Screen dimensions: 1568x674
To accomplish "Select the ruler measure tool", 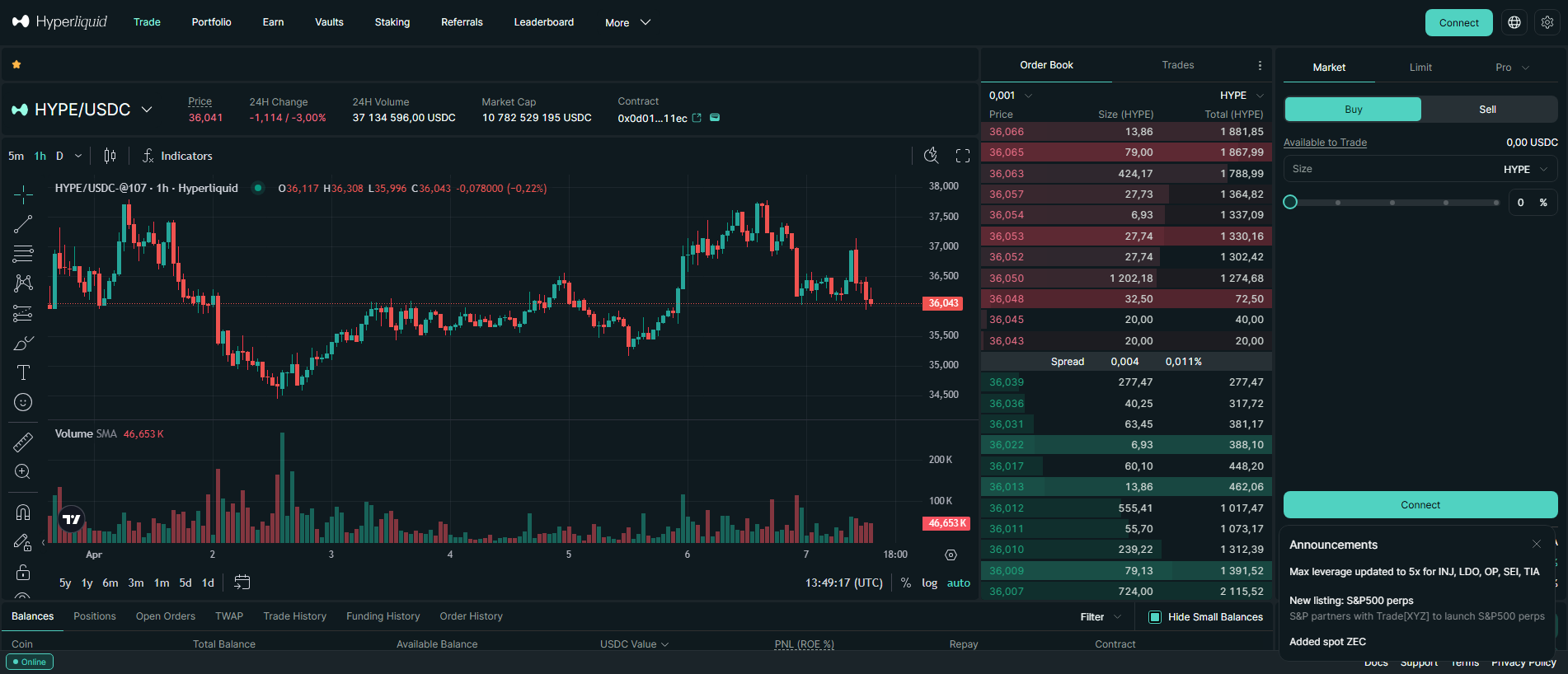I will point(23,442).
